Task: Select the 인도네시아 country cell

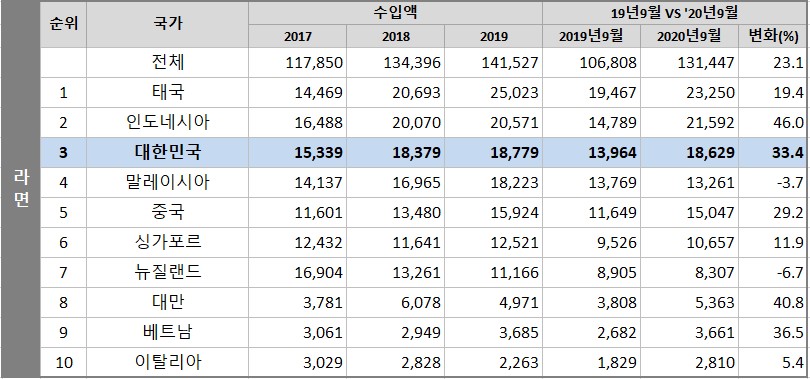Action: 168,122
